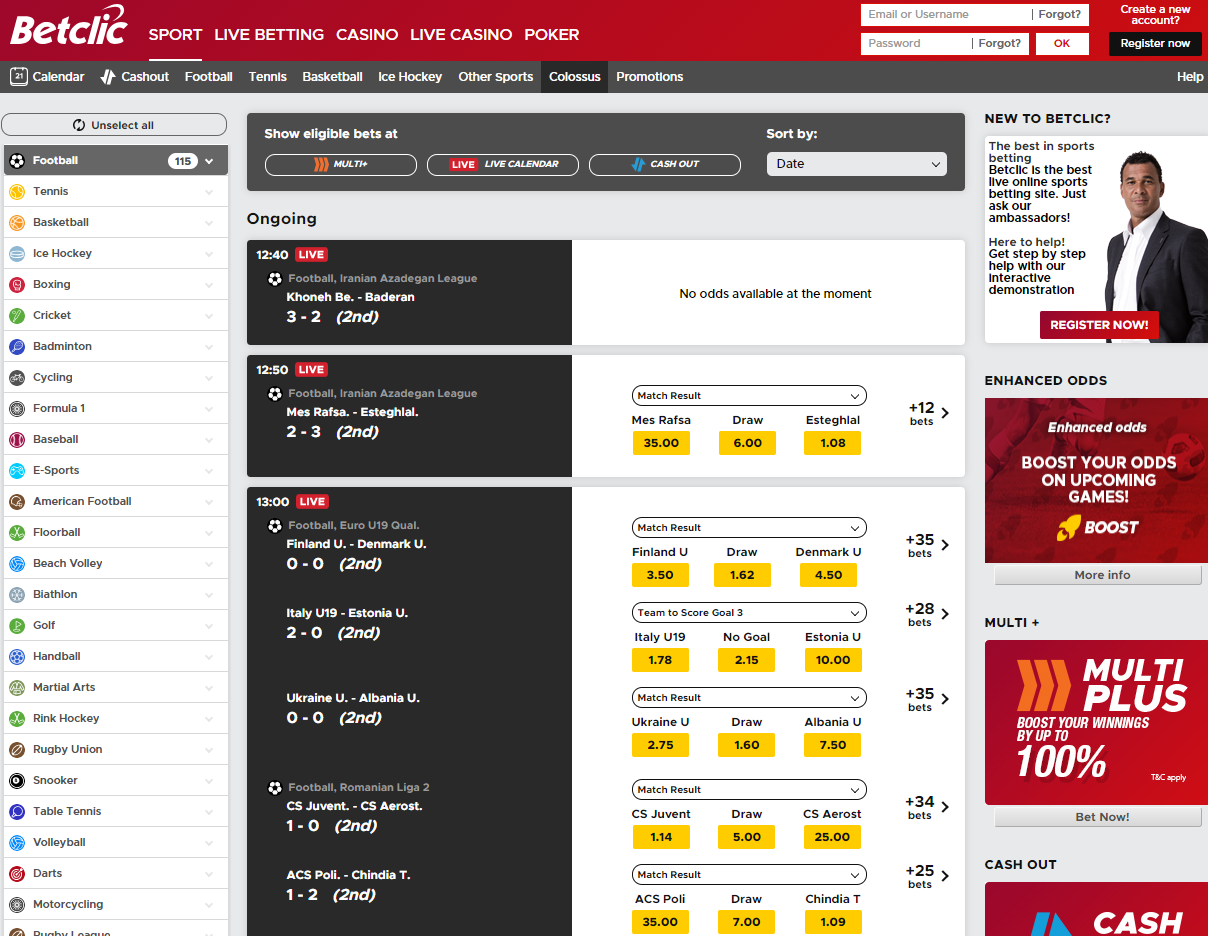Open Team to Score Goal 3 dropdown
Screen dimensions: 1208x936
[749, 613]
